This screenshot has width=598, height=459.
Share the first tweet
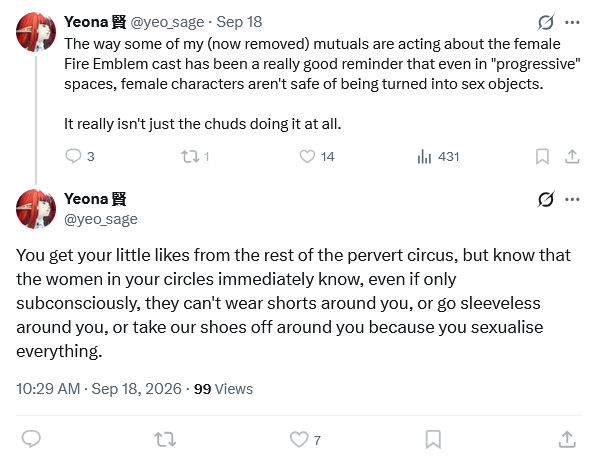[x=572, y=156]
